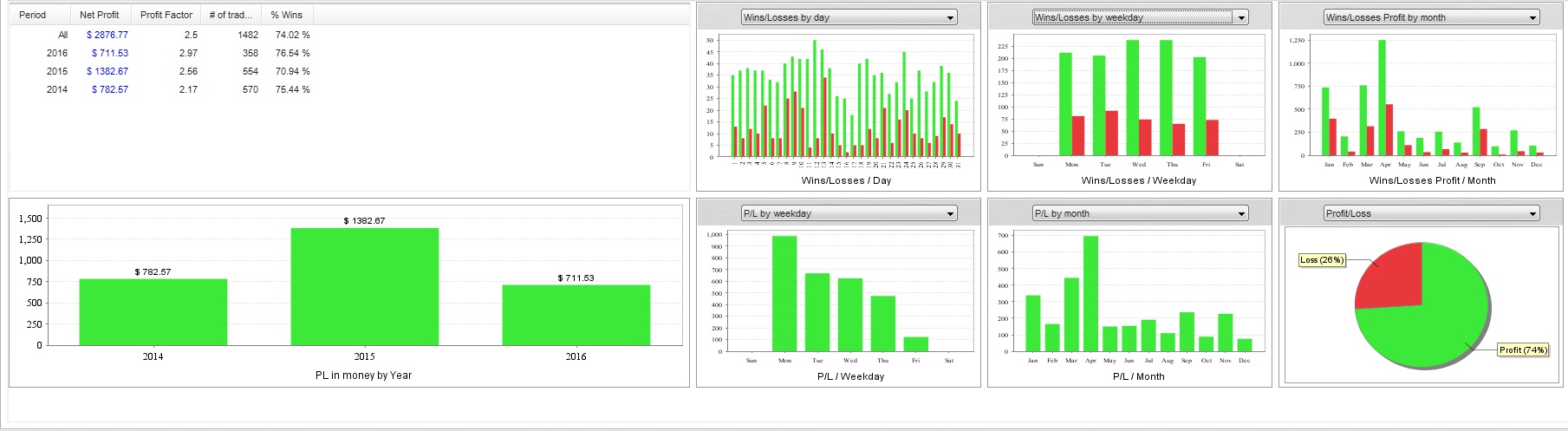Click the 2016 bar in yearly PL chart
The width and height of the screenshot is (1568, 431).
(576, 315)
